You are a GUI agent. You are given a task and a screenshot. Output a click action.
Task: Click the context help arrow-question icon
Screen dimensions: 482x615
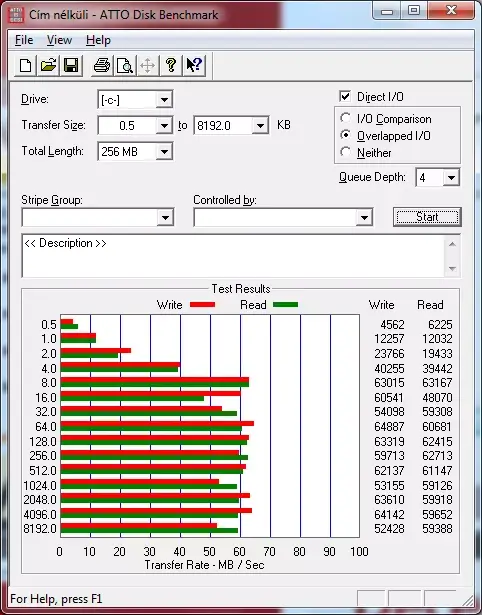(x=194, y=65)
